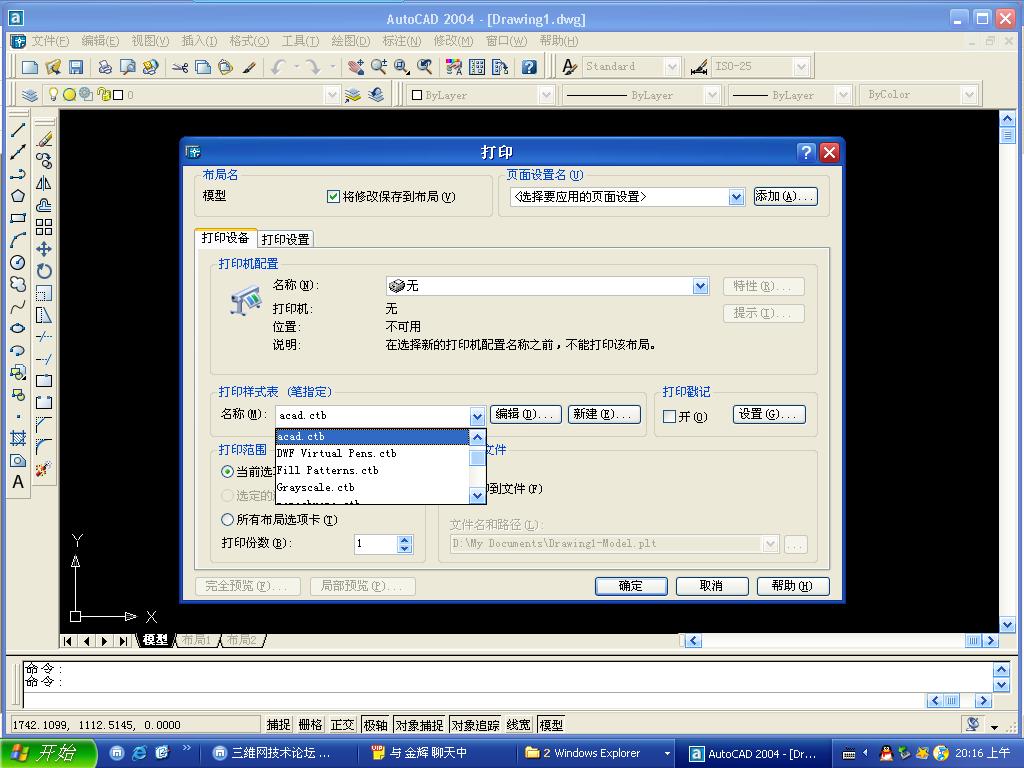The width and height of the screenshot is (1024, 768).
Task: Select the Arc draw tool
Action: pos(18,240)
